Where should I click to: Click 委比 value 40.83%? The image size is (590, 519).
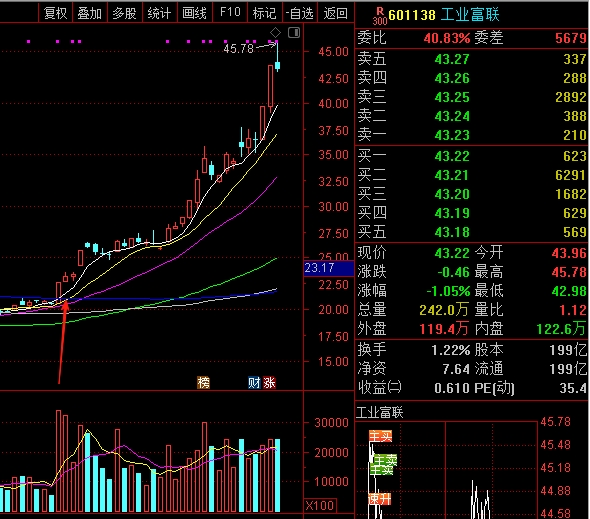coord(447,38)
